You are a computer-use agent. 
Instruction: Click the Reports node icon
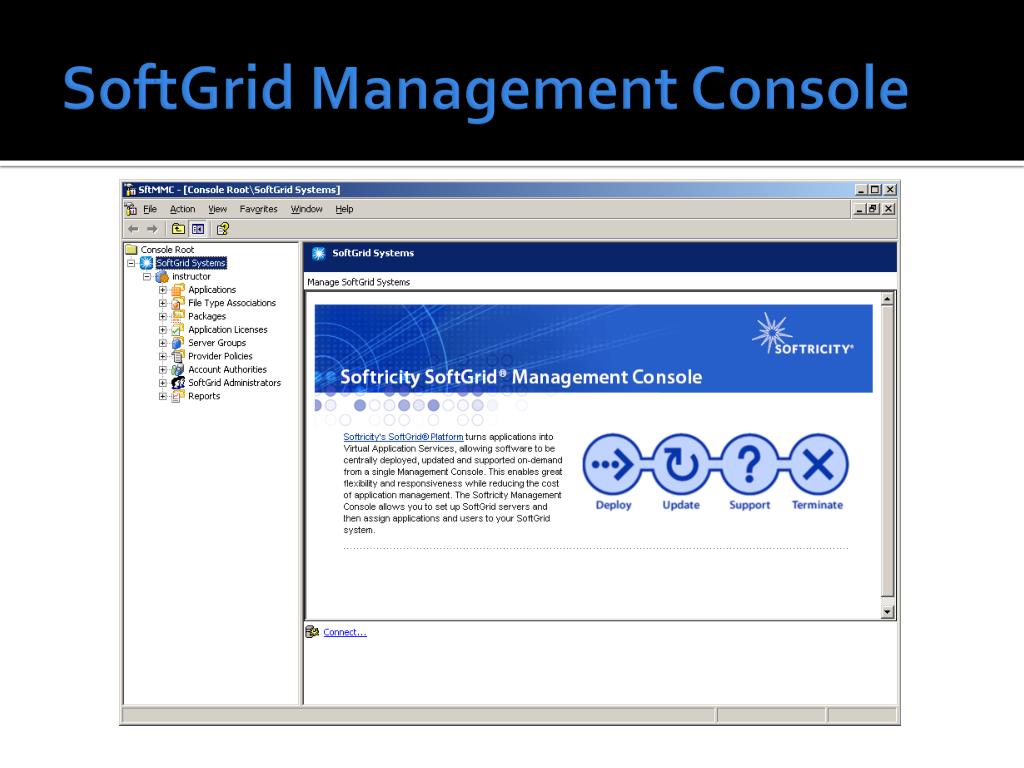(178, 396)
